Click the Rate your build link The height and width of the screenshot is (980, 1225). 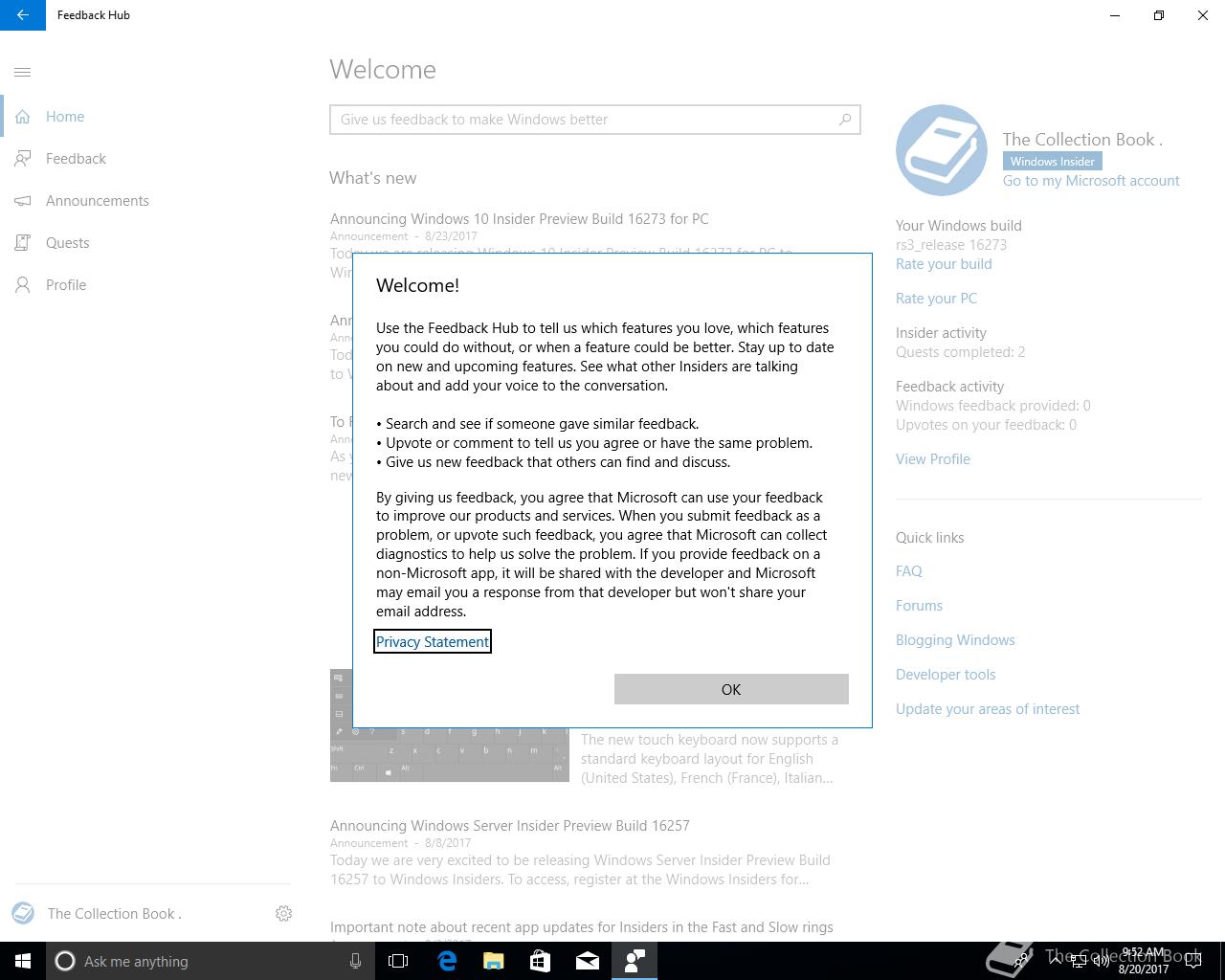(944, 264)
